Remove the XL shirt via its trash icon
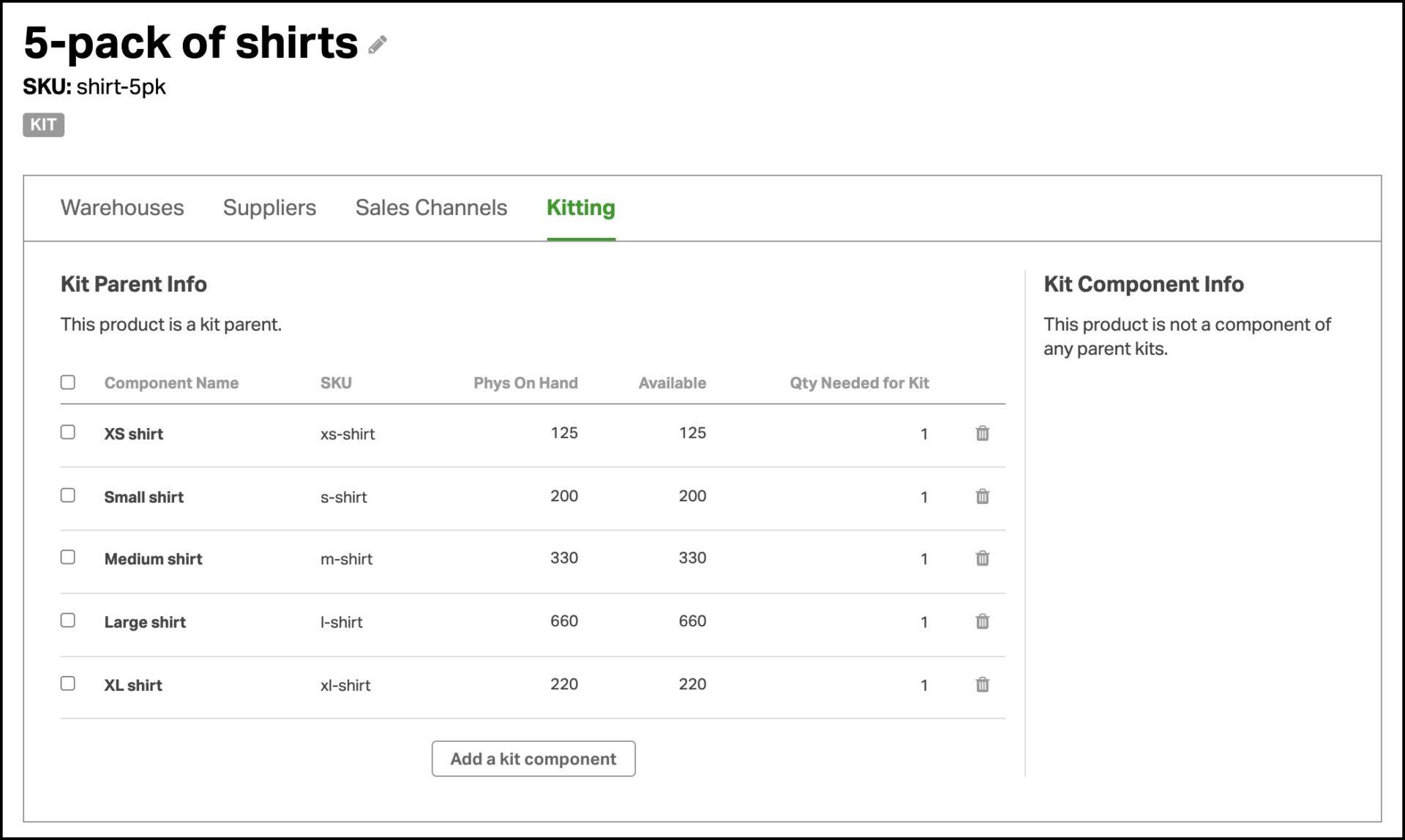This screenshot has width=1405, height=840. tap(982, 684)
